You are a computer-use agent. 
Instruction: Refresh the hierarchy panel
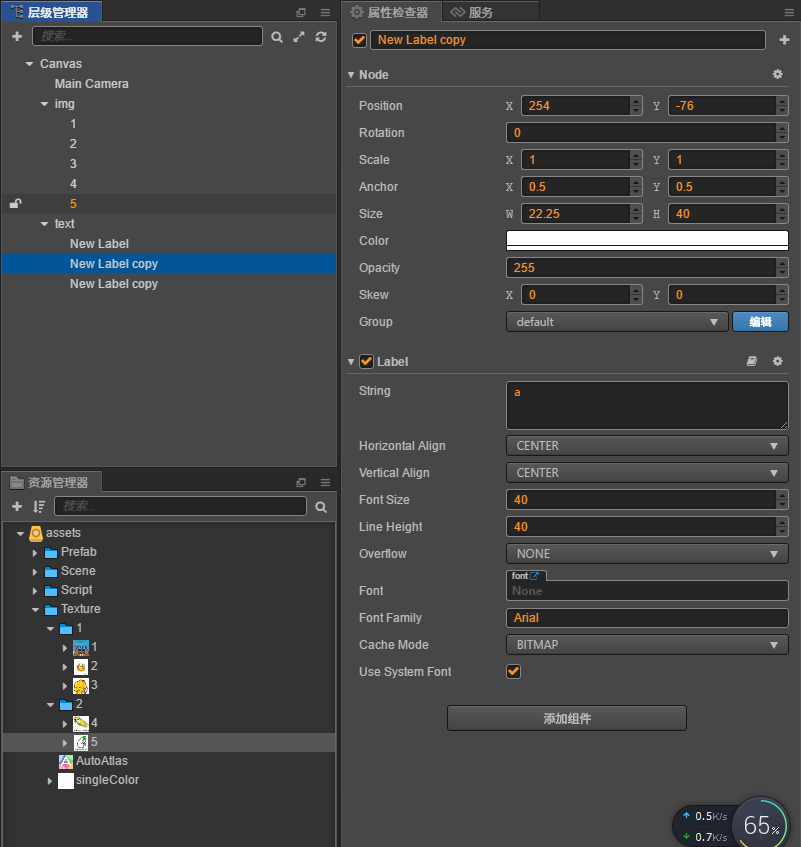[x=321, y=37]
